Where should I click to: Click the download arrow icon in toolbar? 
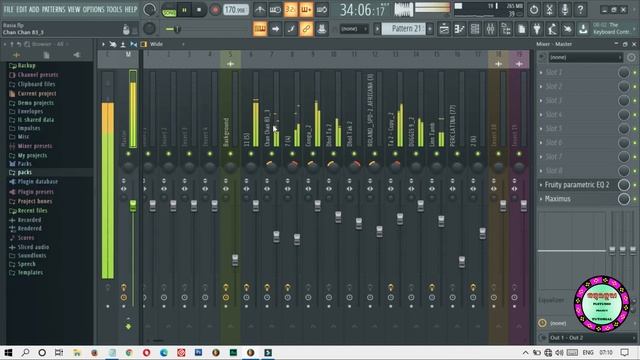(x=584, y=29)
